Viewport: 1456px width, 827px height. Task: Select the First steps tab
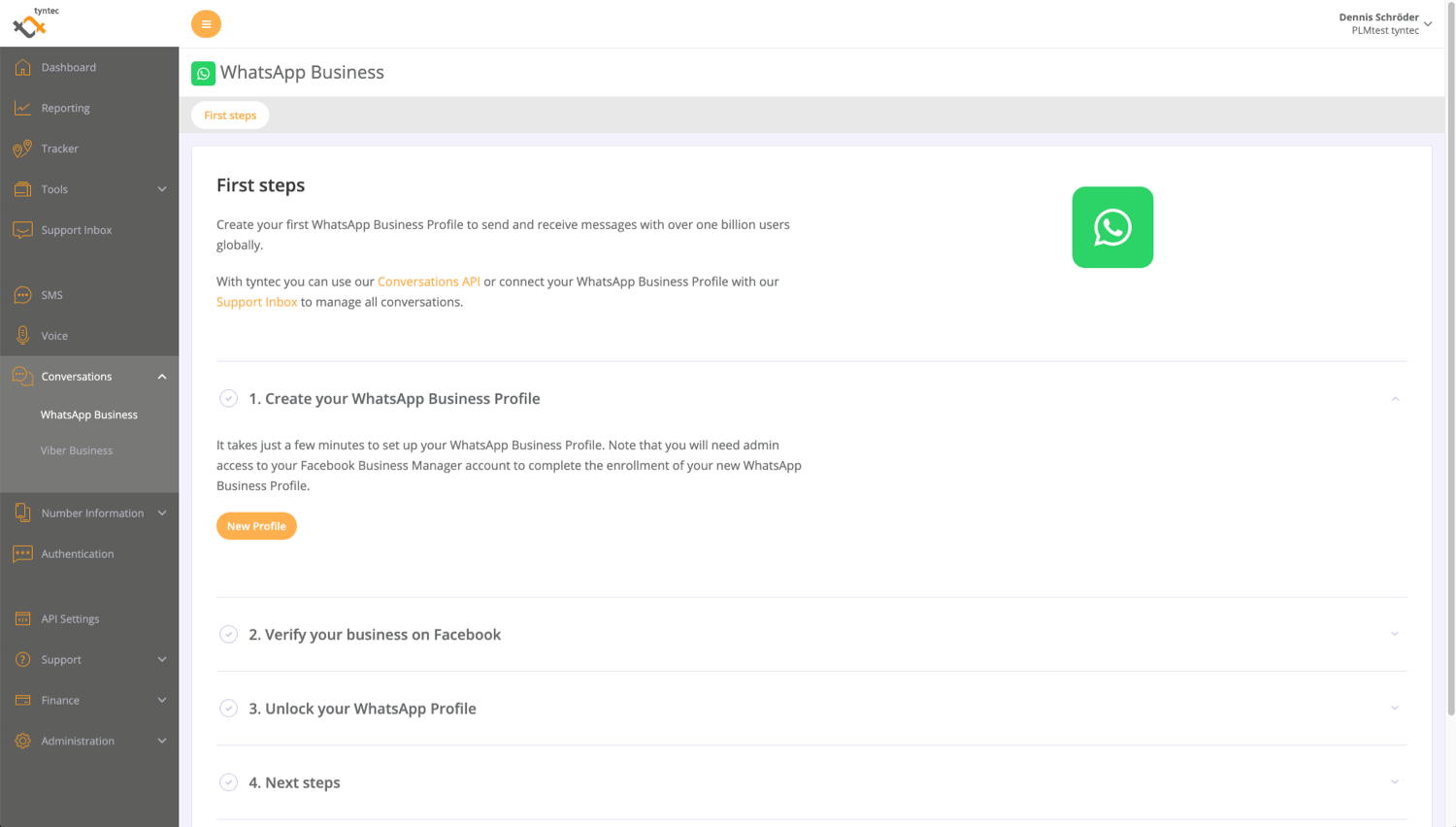(x=230, y=115)
